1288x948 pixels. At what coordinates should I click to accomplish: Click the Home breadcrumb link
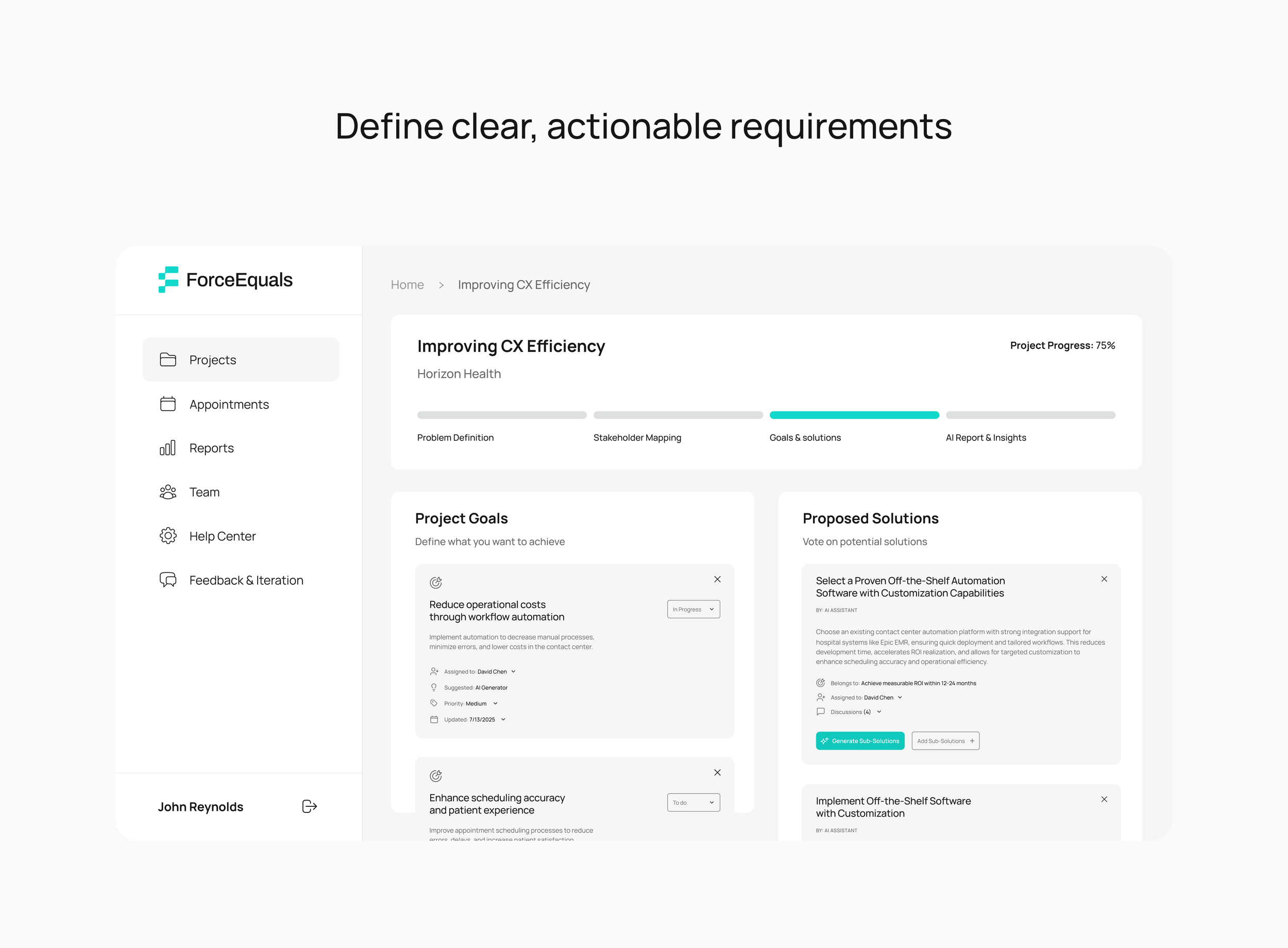tap(407, 284)
